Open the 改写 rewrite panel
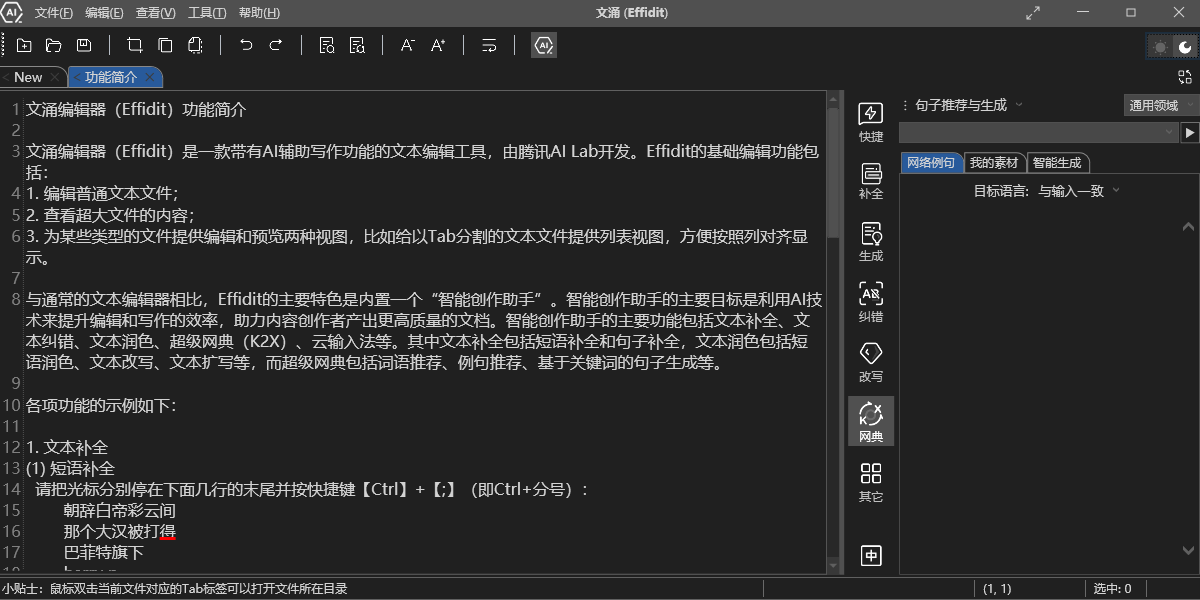The image size is (1200, 600). click(x=871, y=361)
